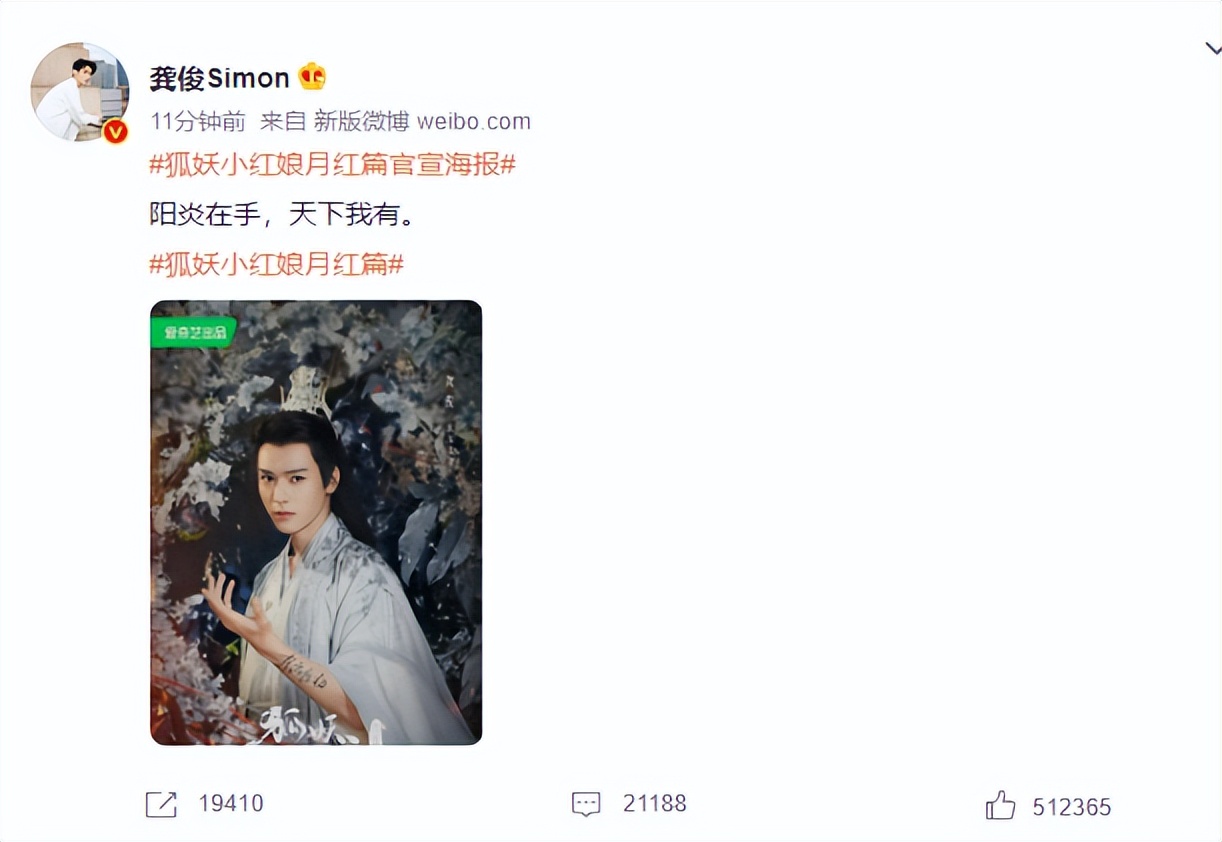The width and height of the screenshot is (1222, 842).
Task: Click the green 爱奇艺出品 badge on poster
Action: [192, 332]
